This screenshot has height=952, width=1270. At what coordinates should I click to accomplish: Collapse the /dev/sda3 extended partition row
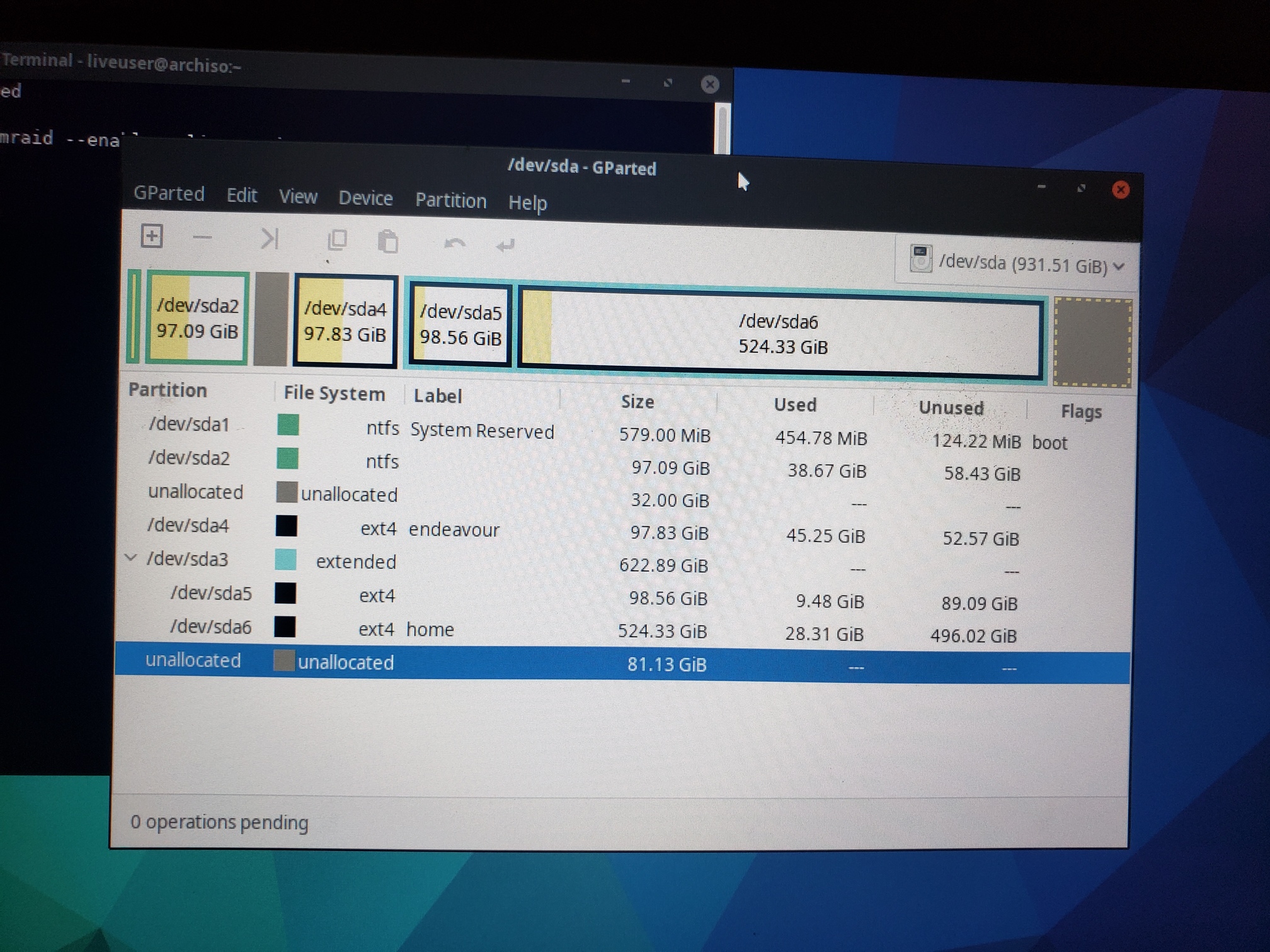point(131,557)
